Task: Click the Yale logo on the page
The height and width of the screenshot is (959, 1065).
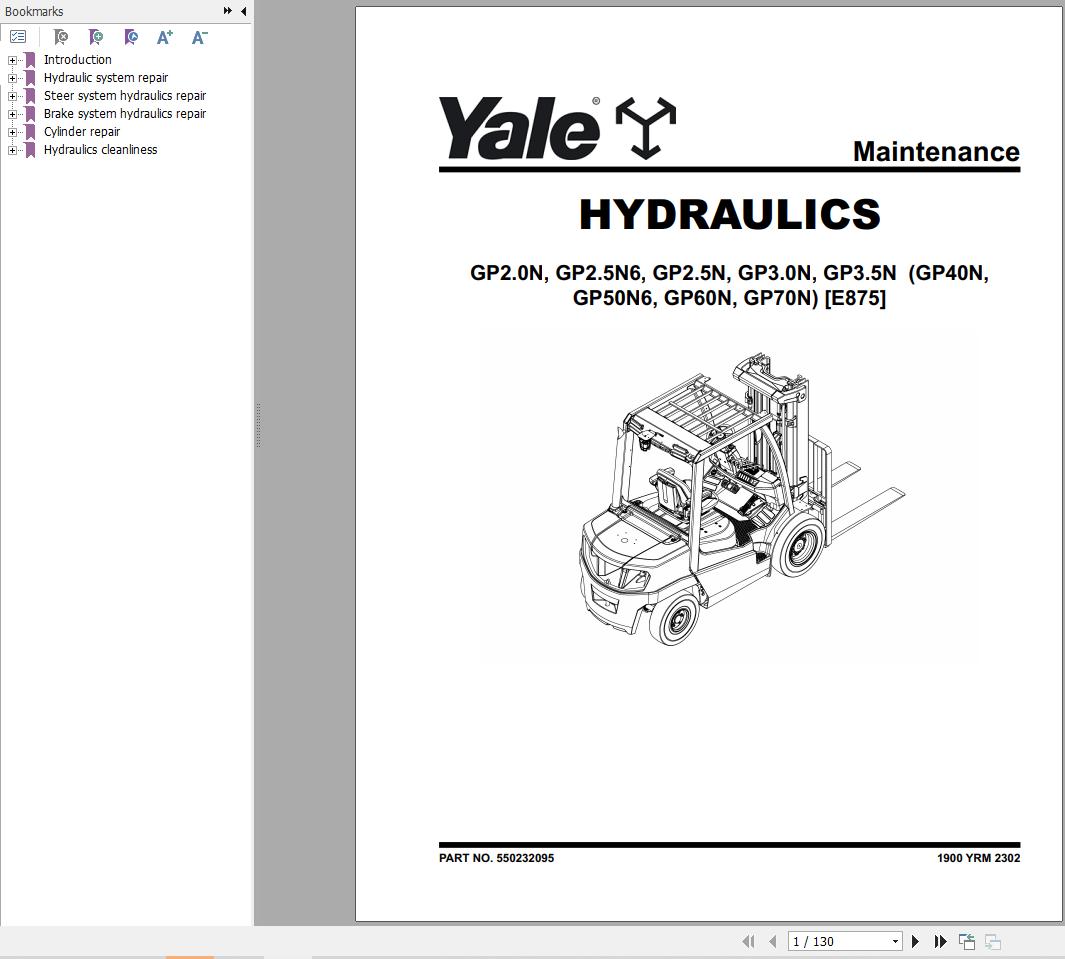Action: 557,128
